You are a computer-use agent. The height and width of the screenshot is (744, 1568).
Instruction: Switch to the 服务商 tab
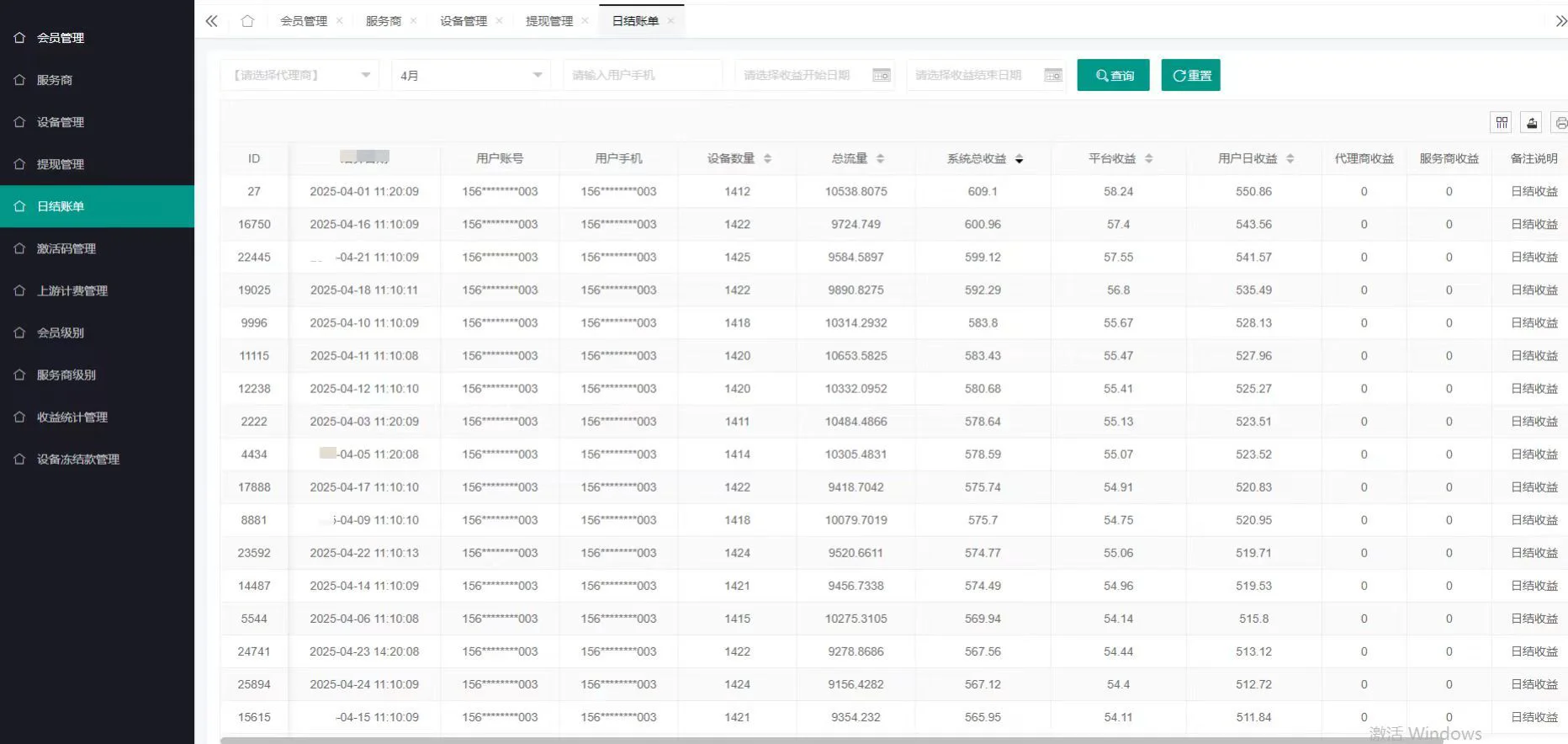coord(384,21)
